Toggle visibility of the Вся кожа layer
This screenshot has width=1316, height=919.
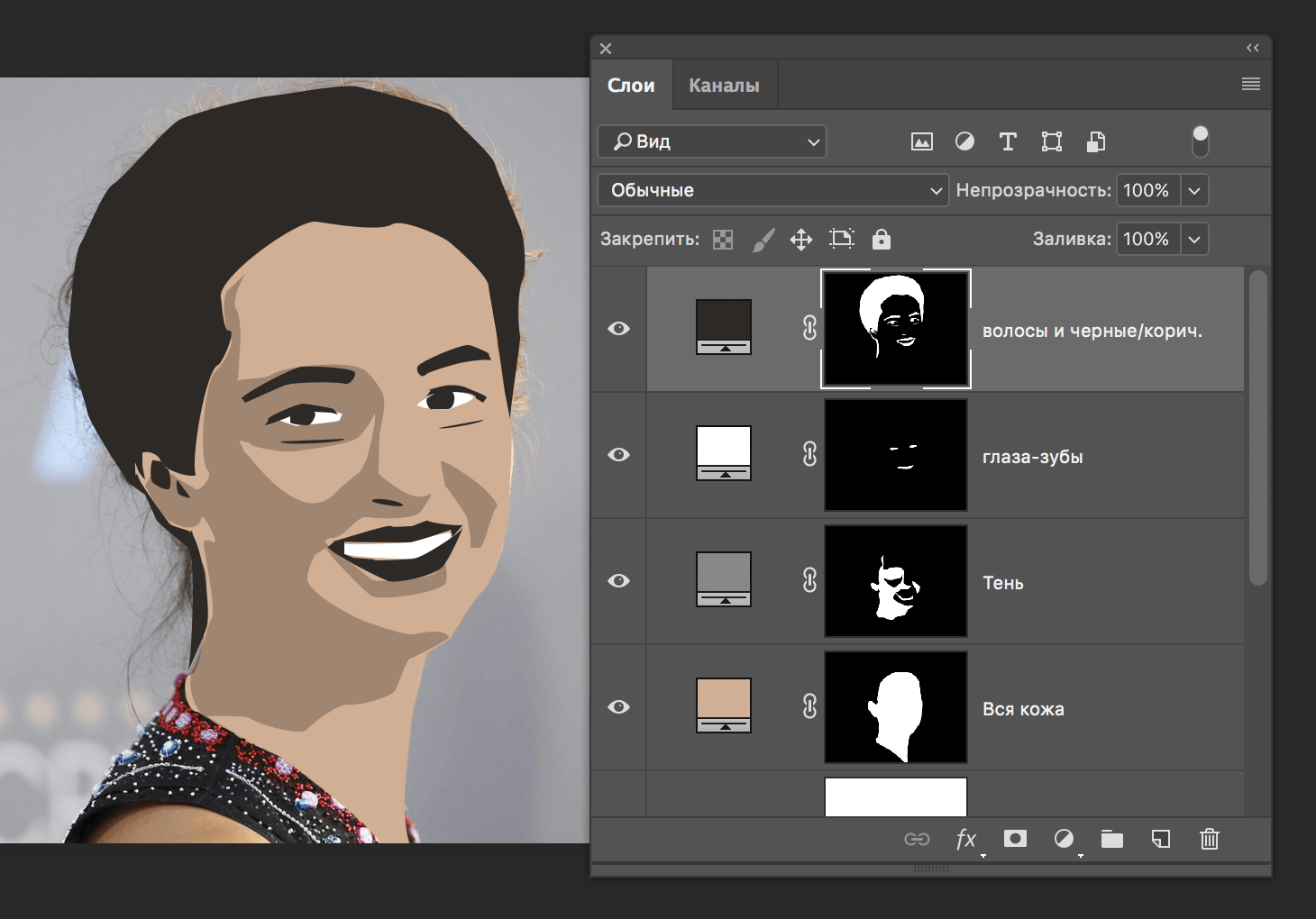pos(618,707)
